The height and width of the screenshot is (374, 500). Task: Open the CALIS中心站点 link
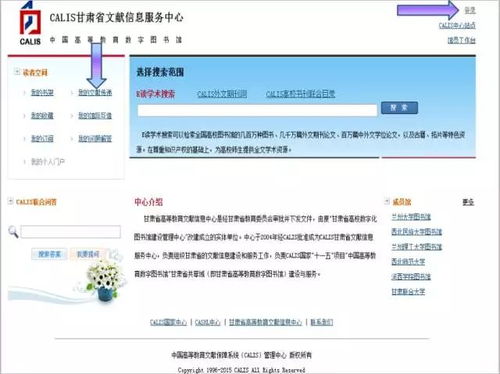457,25
